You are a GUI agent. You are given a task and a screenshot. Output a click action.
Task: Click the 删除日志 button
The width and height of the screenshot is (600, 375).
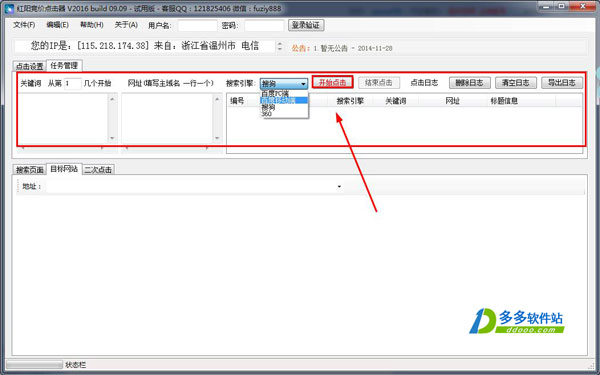pyautogui.click(x=470, y=82)
